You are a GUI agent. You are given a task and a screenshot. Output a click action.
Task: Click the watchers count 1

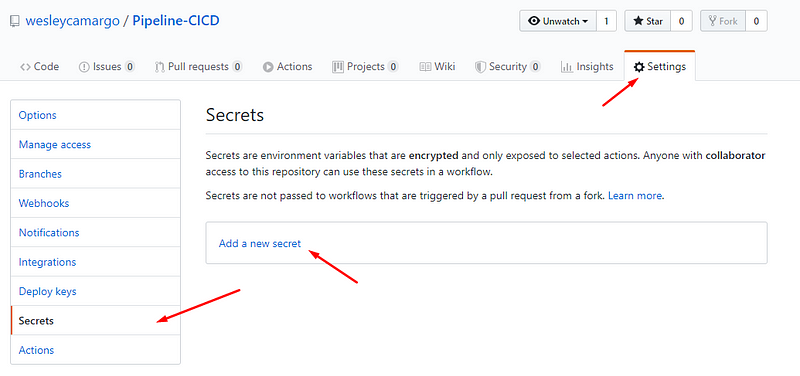click(x=606, y=21)
